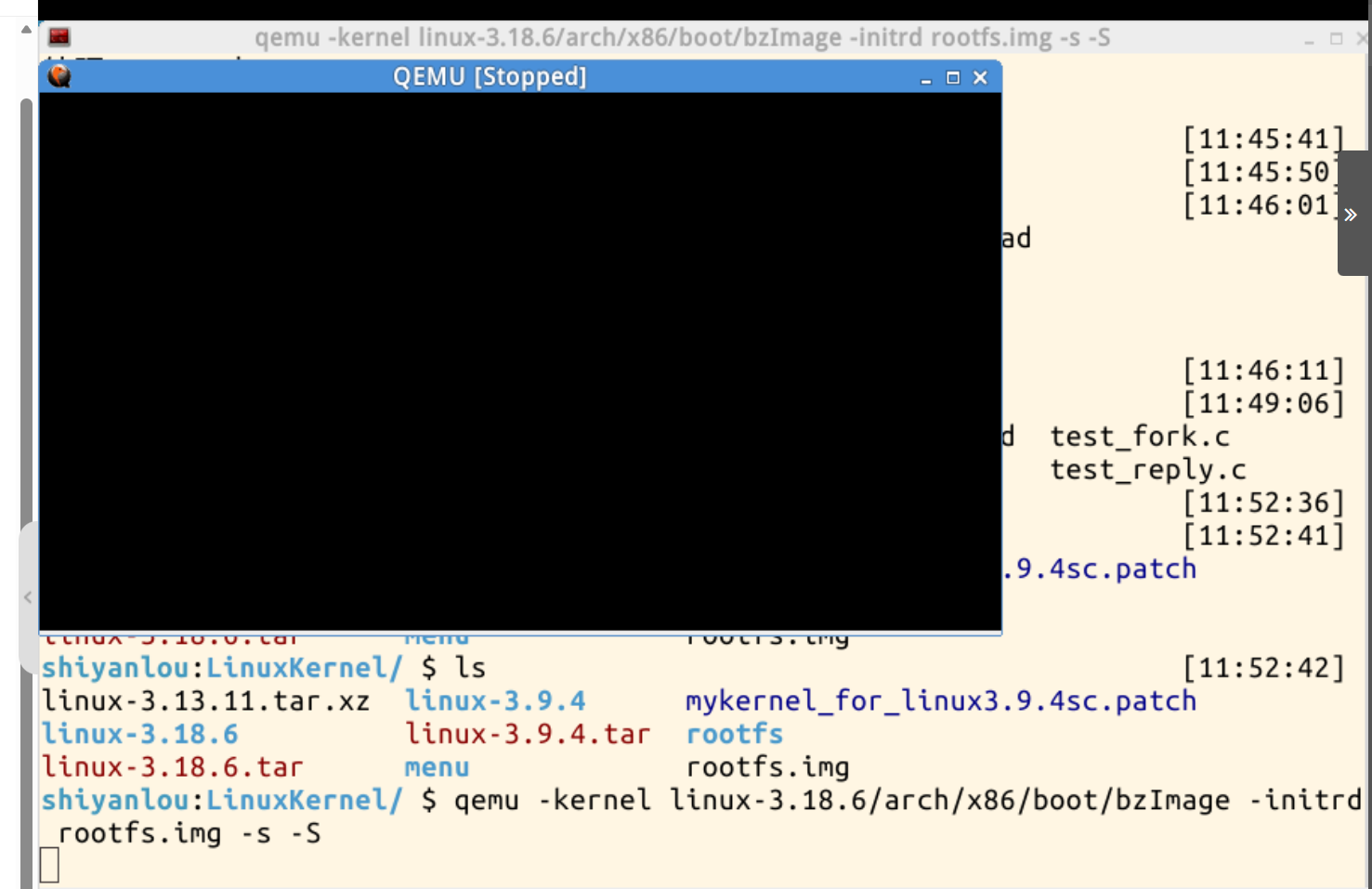Click the QEMU application icon in the title bar

[59, 76]
